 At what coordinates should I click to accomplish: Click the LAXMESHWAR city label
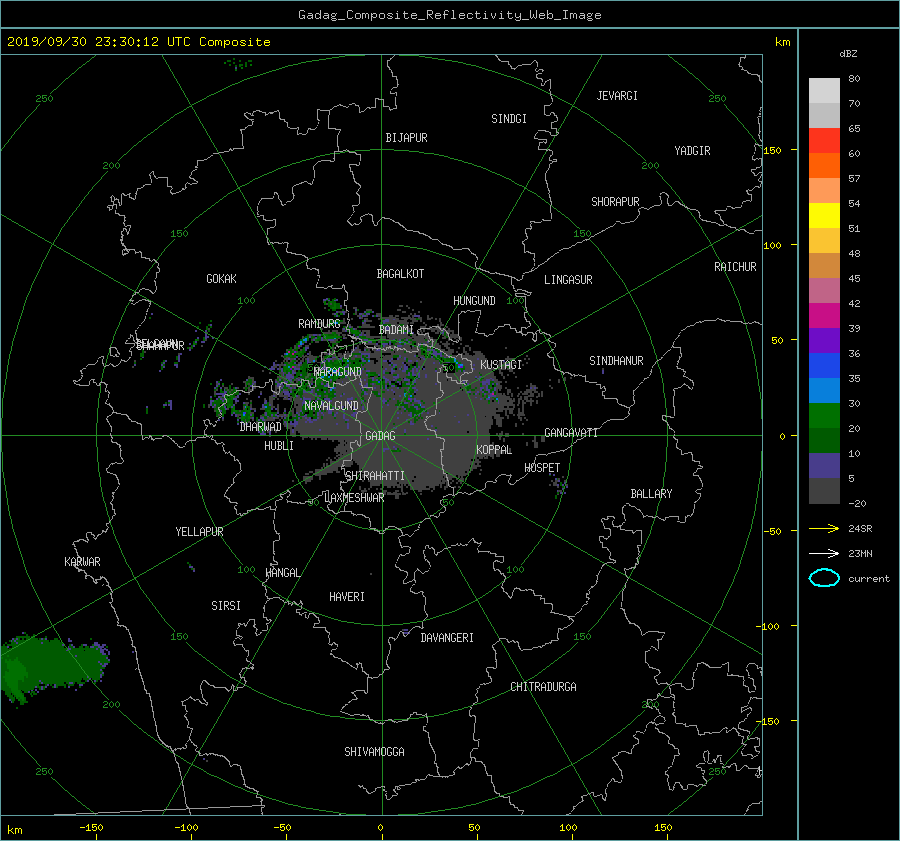(x=354, y=498)
